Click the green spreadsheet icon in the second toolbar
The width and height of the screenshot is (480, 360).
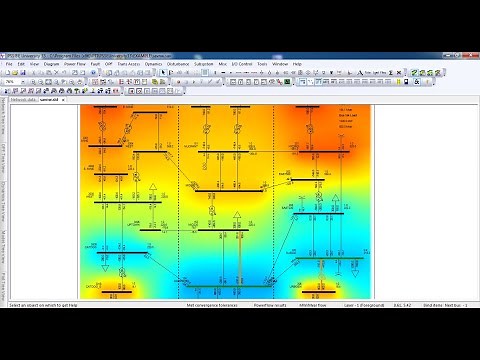click(x=287, y=82)
